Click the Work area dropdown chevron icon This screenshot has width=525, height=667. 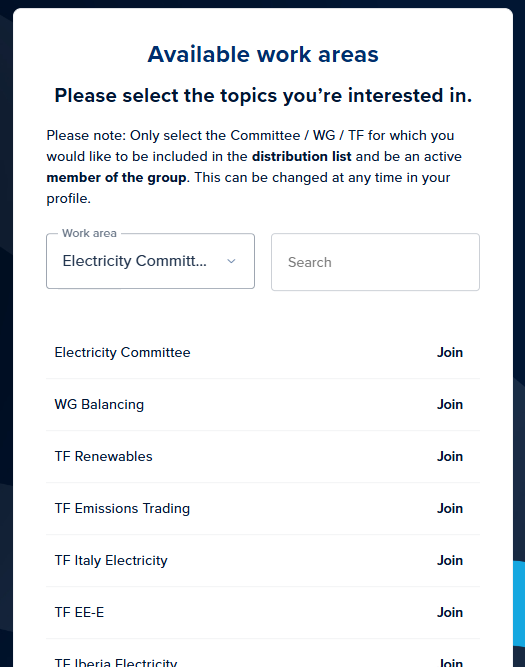[231, 261]
